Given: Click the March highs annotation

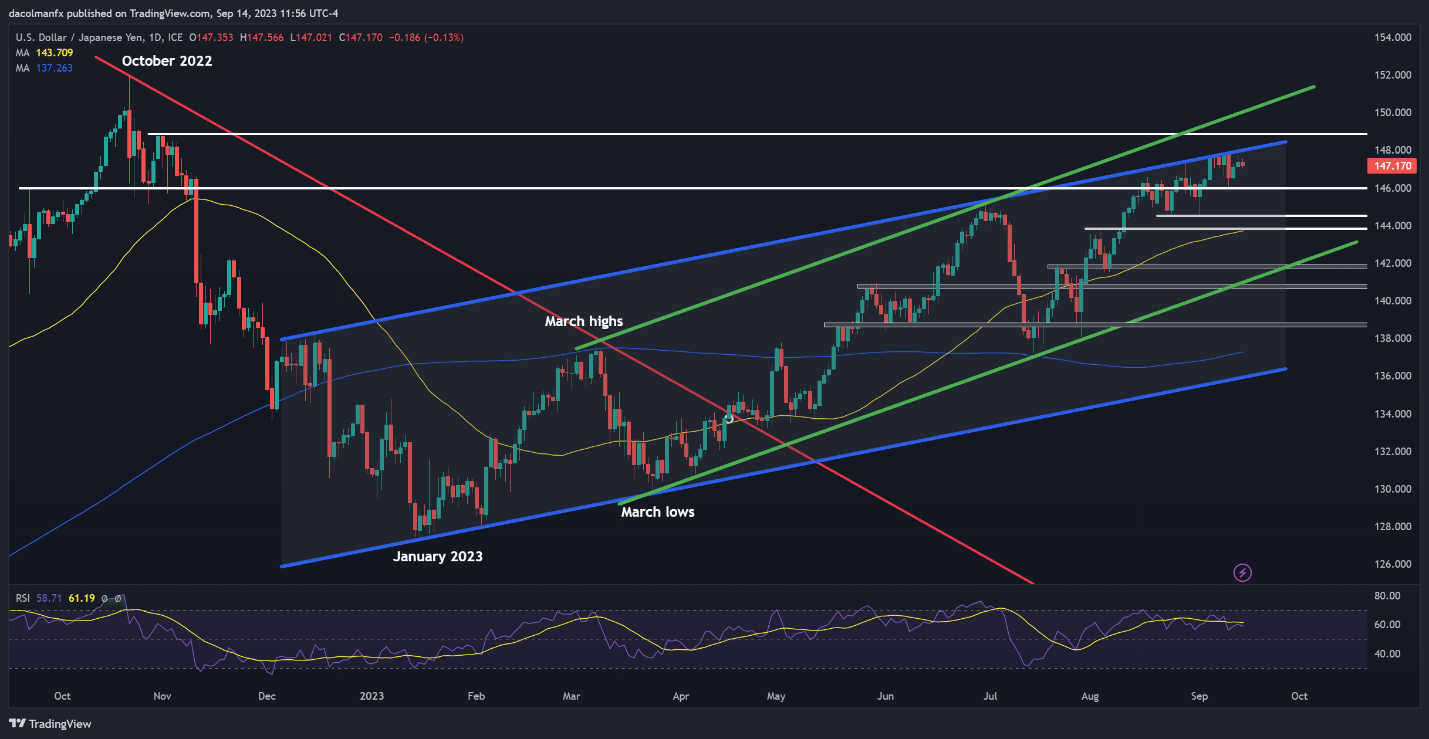Looking at the screenshot, I should point(584,321).
